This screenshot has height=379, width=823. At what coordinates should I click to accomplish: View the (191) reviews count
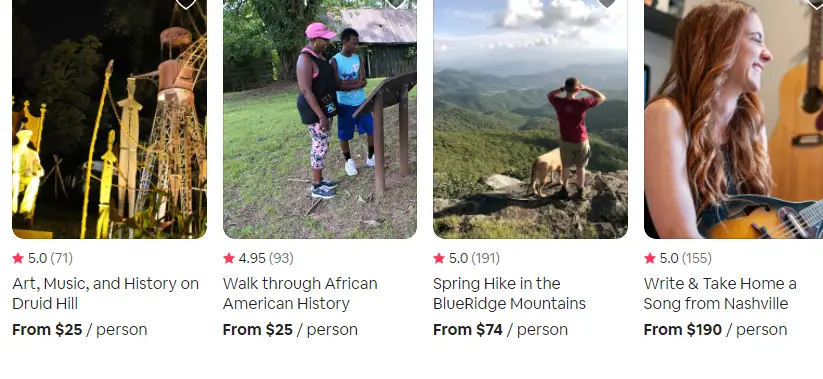pos(486,258)
